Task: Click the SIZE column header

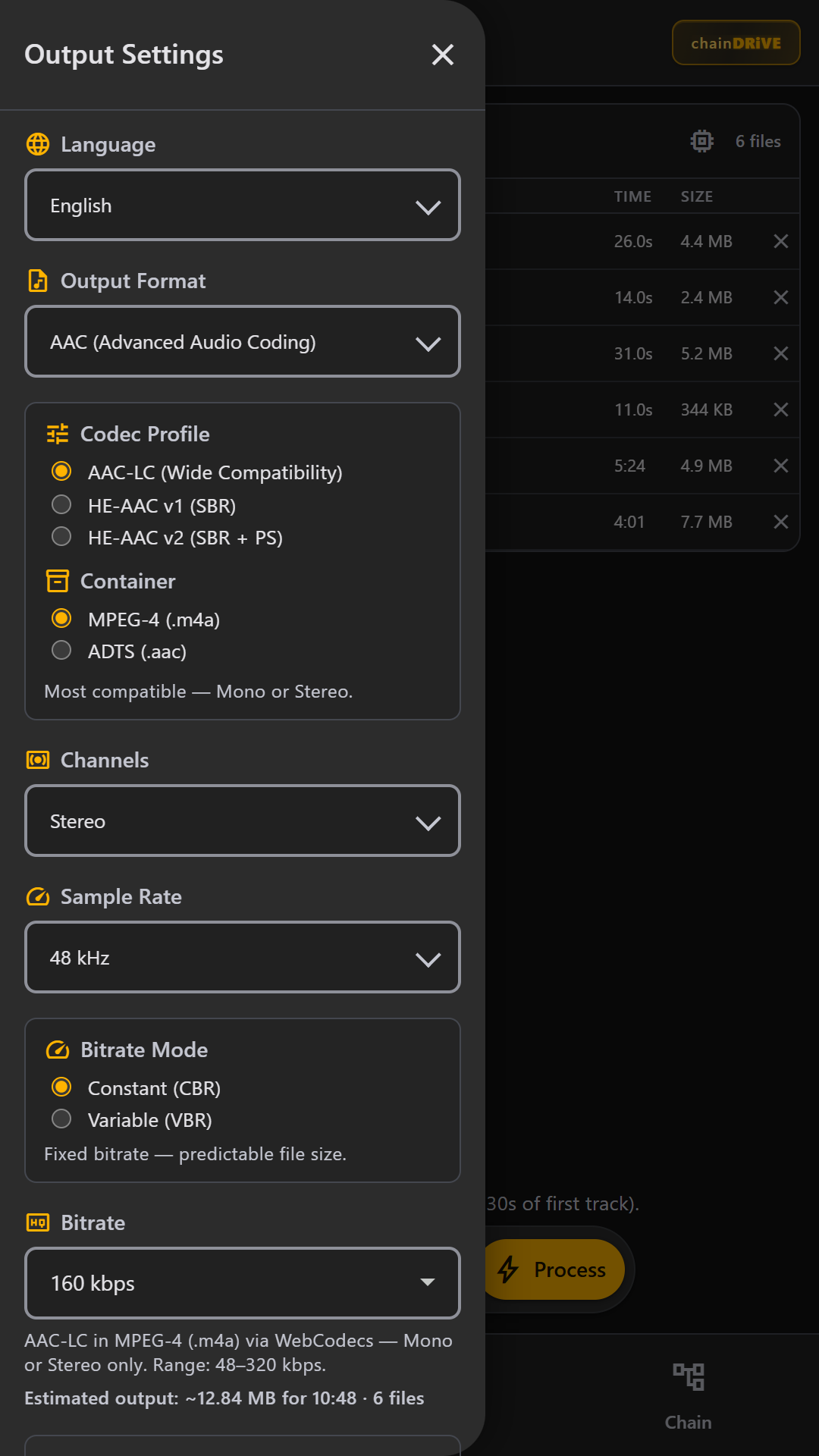Action: [x=697, y=196]
